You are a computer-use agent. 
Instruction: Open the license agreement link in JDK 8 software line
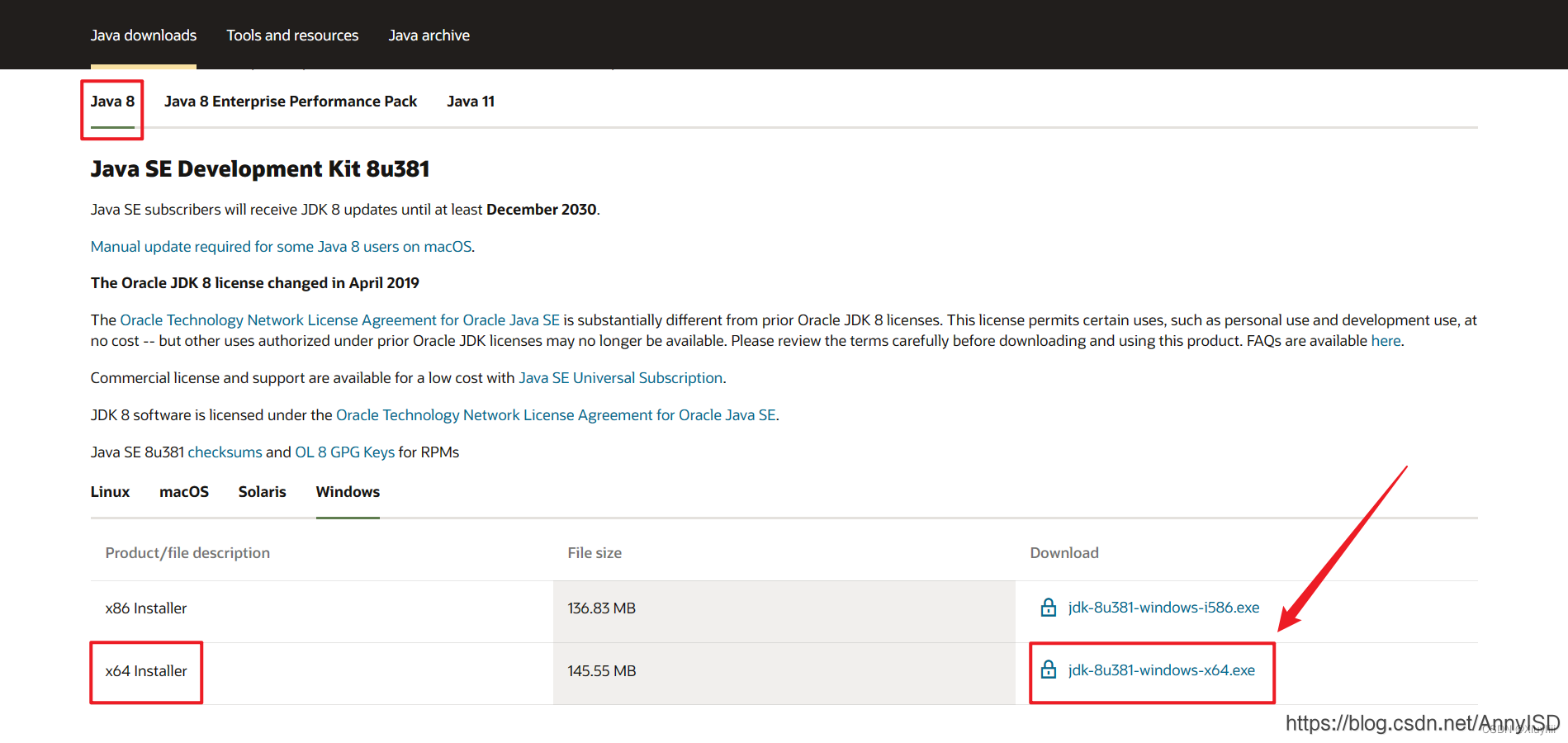click(556, 415)
